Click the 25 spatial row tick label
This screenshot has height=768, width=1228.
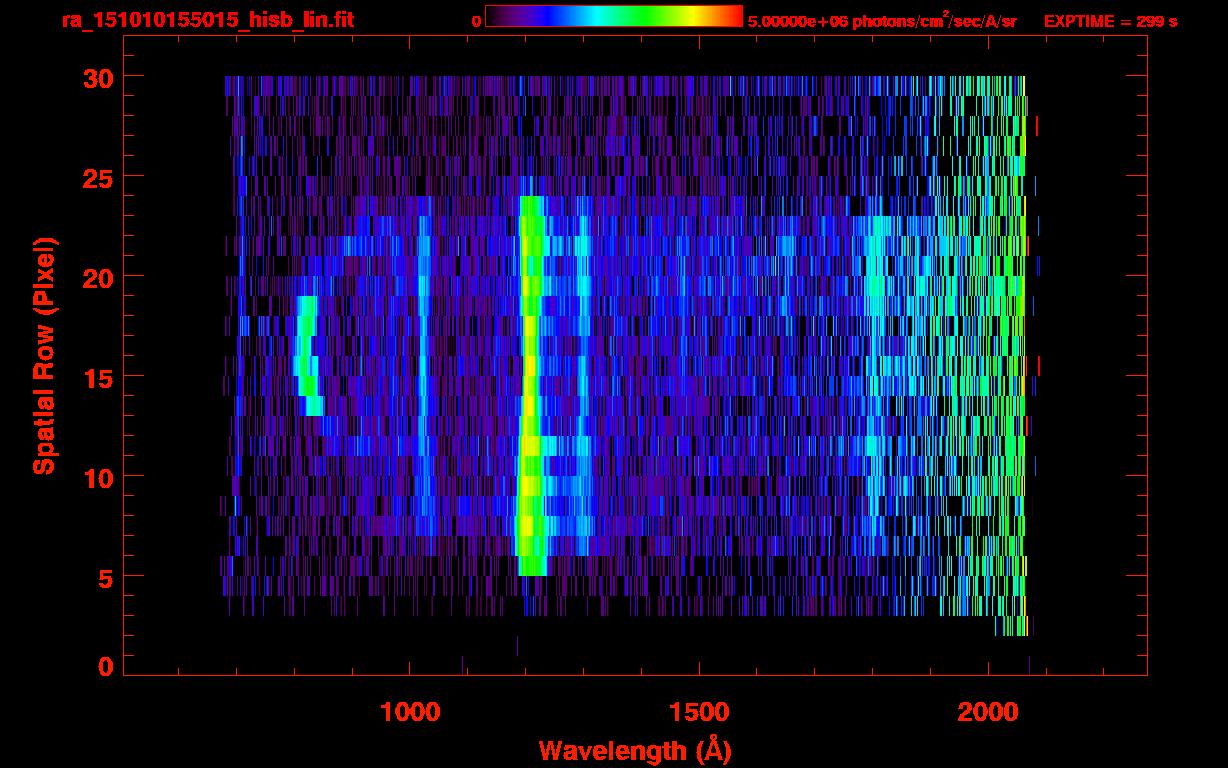[97, 177]
